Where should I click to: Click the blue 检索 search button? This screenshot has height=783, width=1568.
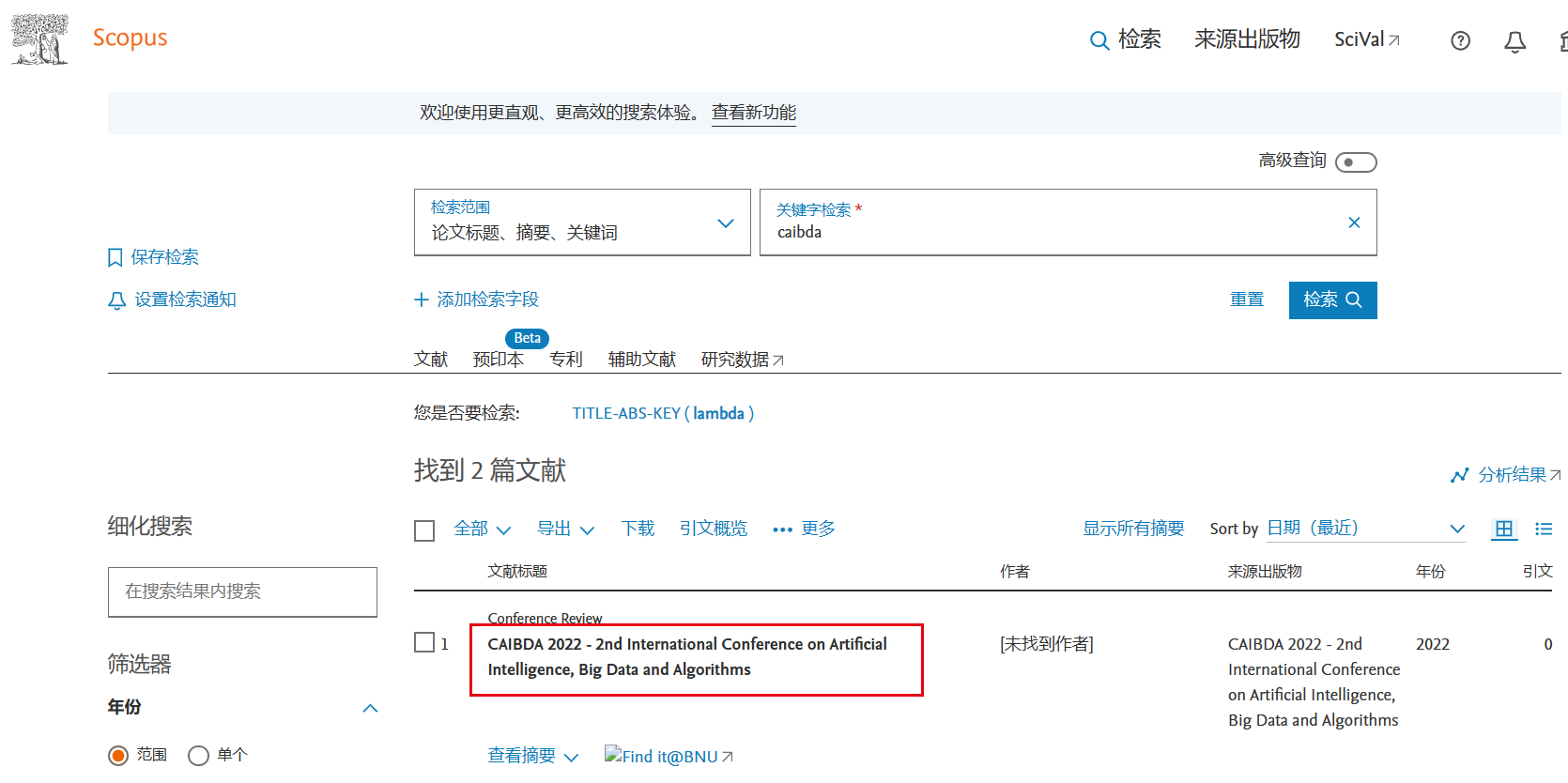(1332, 300)
